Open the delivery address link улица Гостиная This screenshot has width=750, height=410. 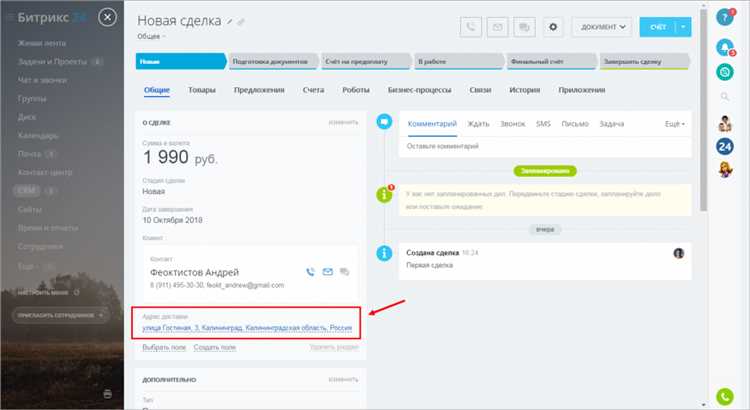pos(247,328)
